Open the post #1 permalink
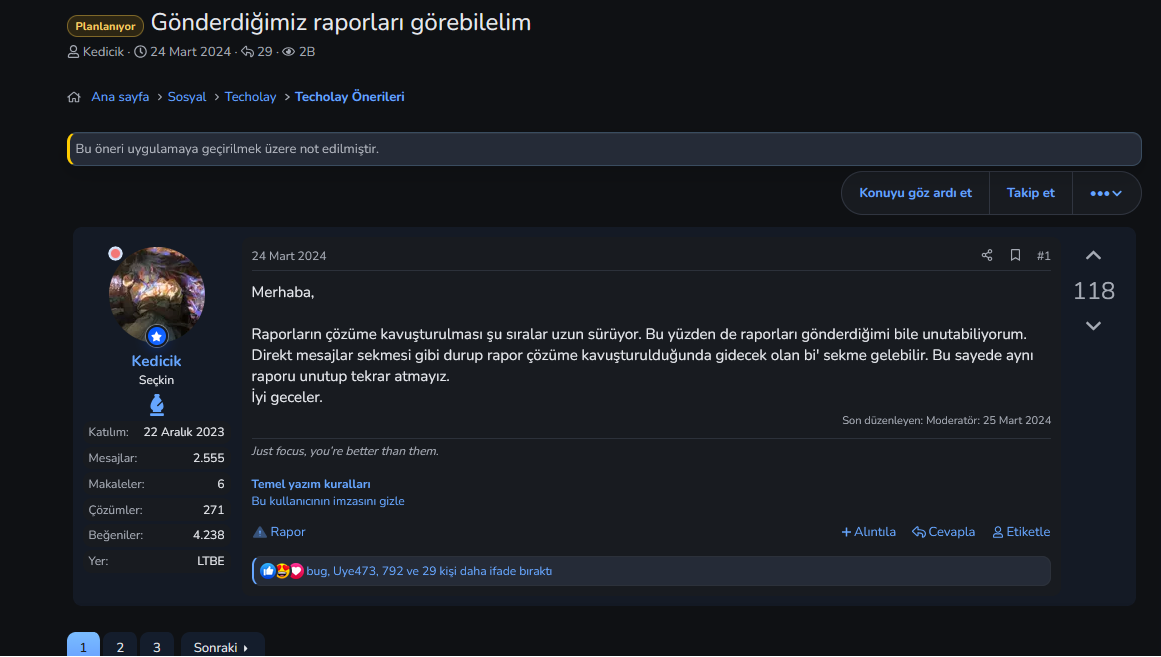Viewport: 1161px width, 657px height. (x=1043, y=256)
